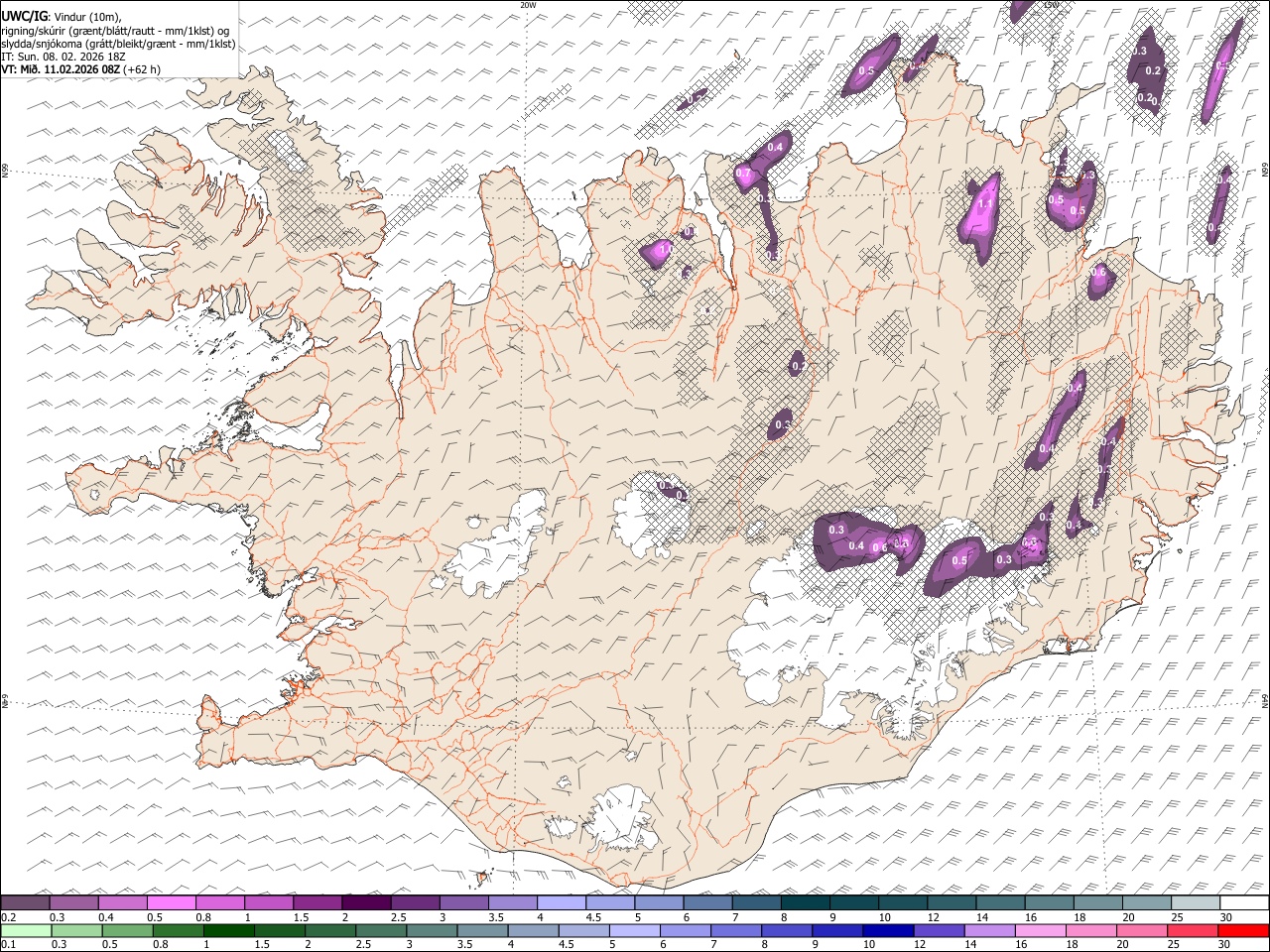The width and height of the screenshot is (1270, 952).
Task: Click the '30' label in the upper legend scale
Action: 1226,917
